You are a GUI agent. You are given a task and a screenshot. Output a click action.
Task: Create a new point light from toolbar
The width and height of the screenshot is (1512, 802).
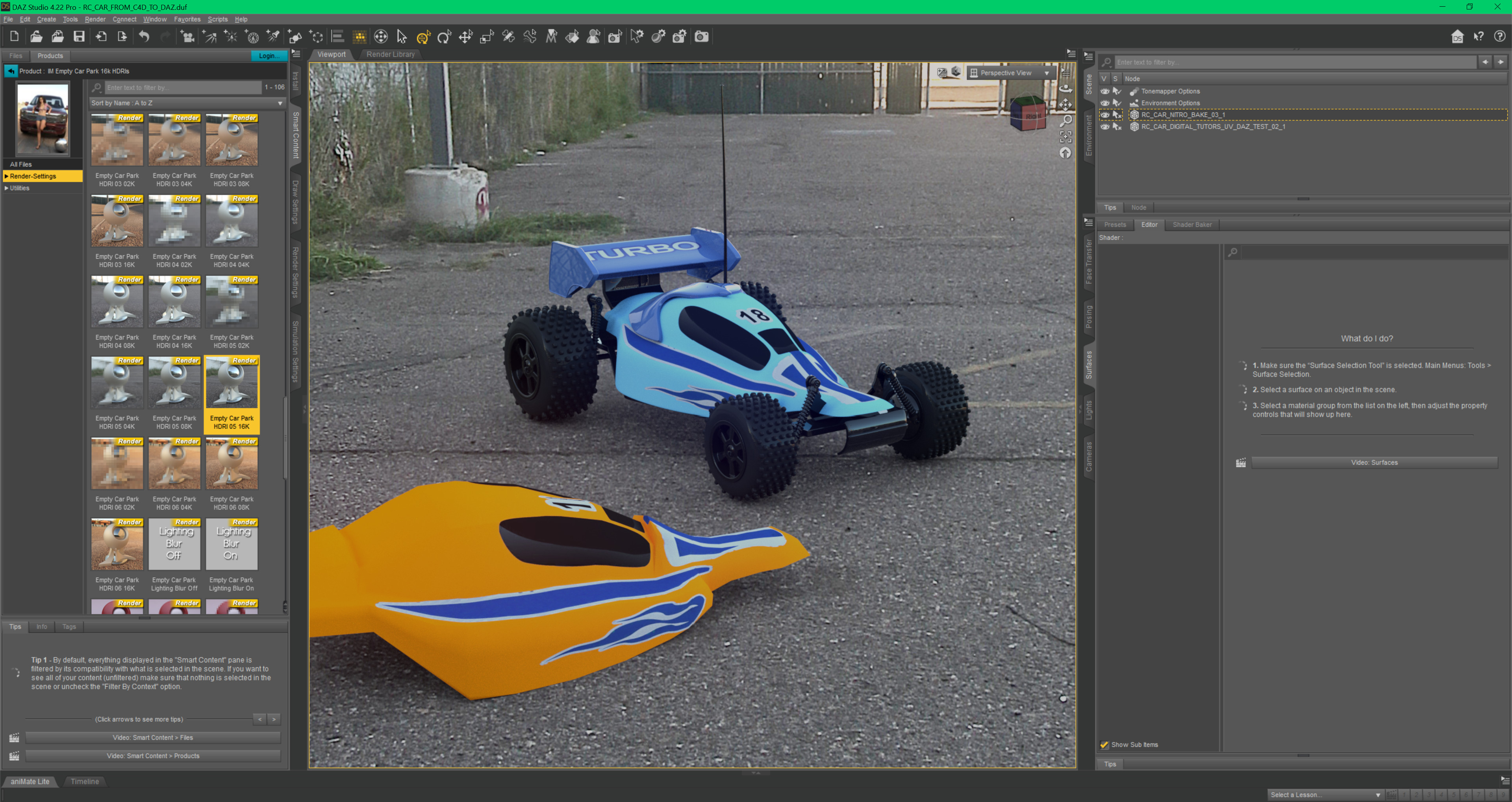point(231,37)
